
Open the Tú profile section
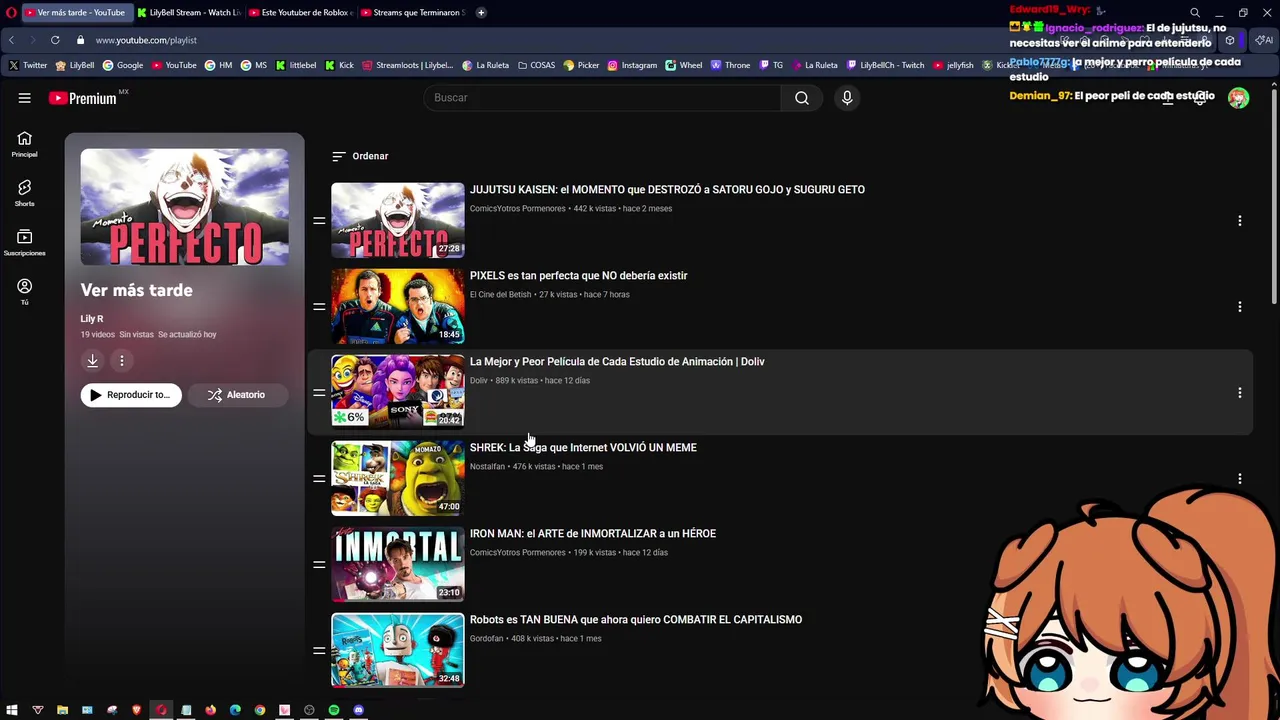(x=25, y=291)
